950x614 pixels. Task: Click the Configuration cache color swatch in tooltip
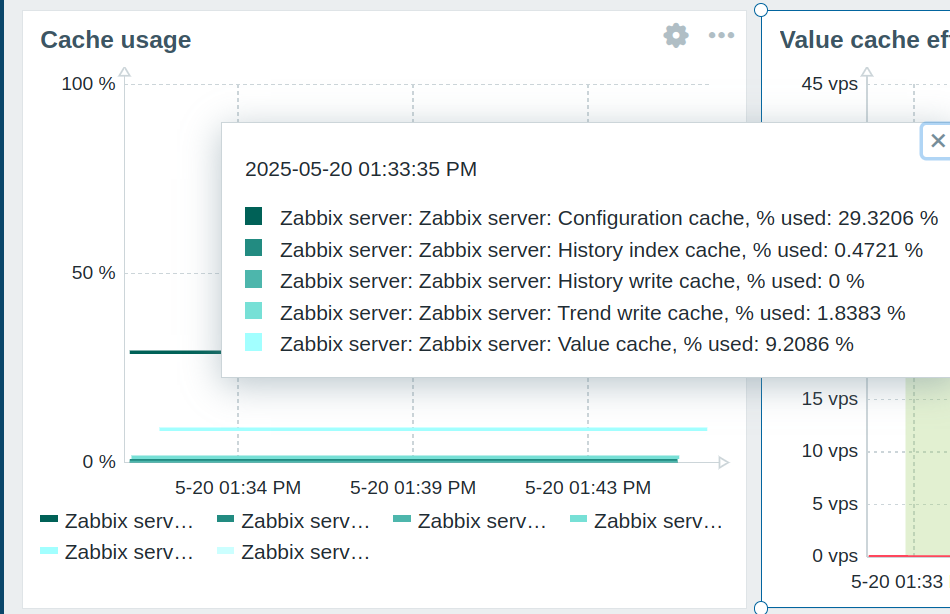253,216
